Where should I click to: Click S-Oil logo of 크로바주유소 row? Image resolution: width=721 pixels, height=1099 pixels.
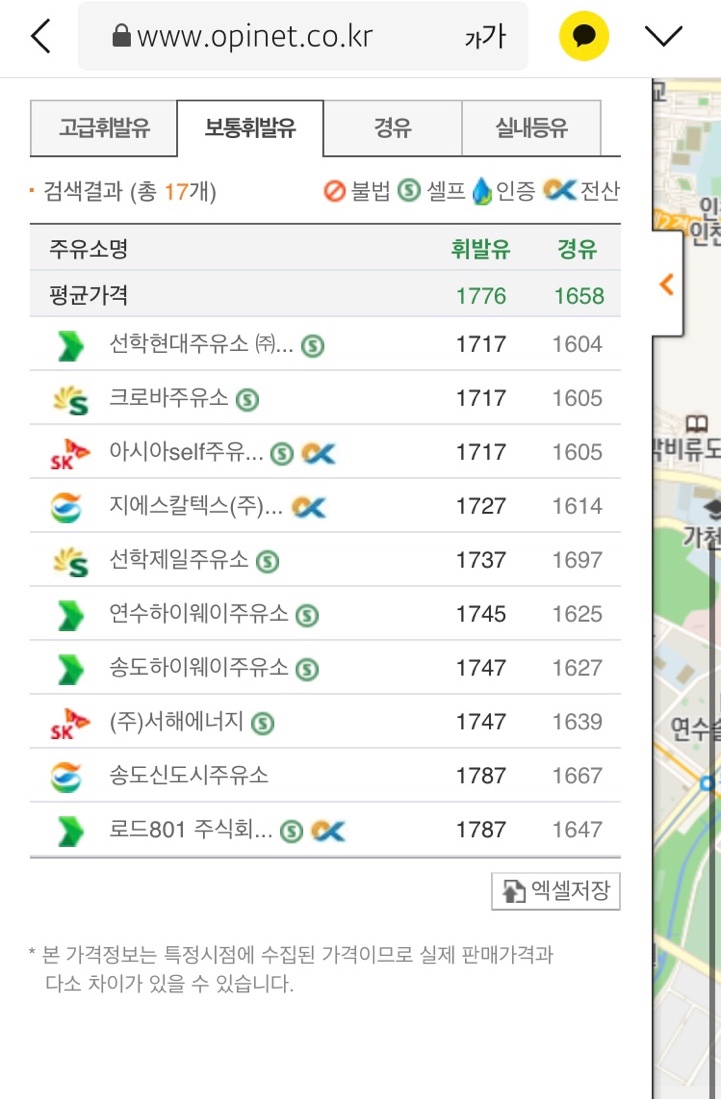71,400
